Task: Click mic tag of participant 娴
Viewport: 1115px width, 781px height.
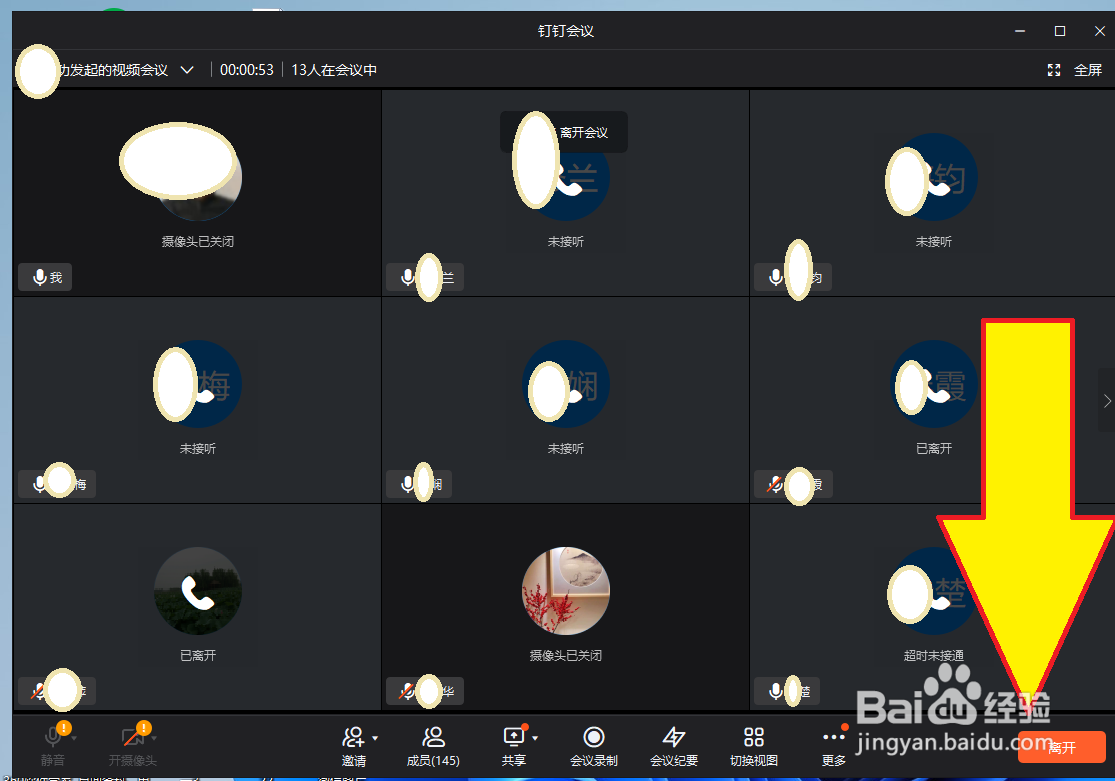Action: [x=419, y=484]
